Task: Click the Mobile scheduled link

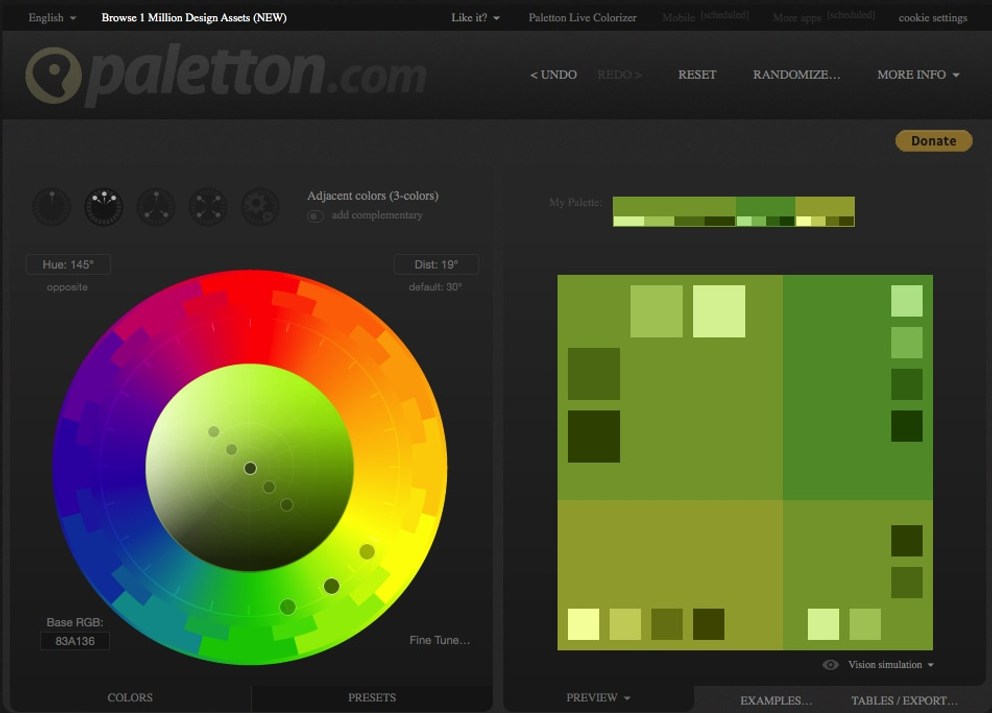Action: pos(705,16)
